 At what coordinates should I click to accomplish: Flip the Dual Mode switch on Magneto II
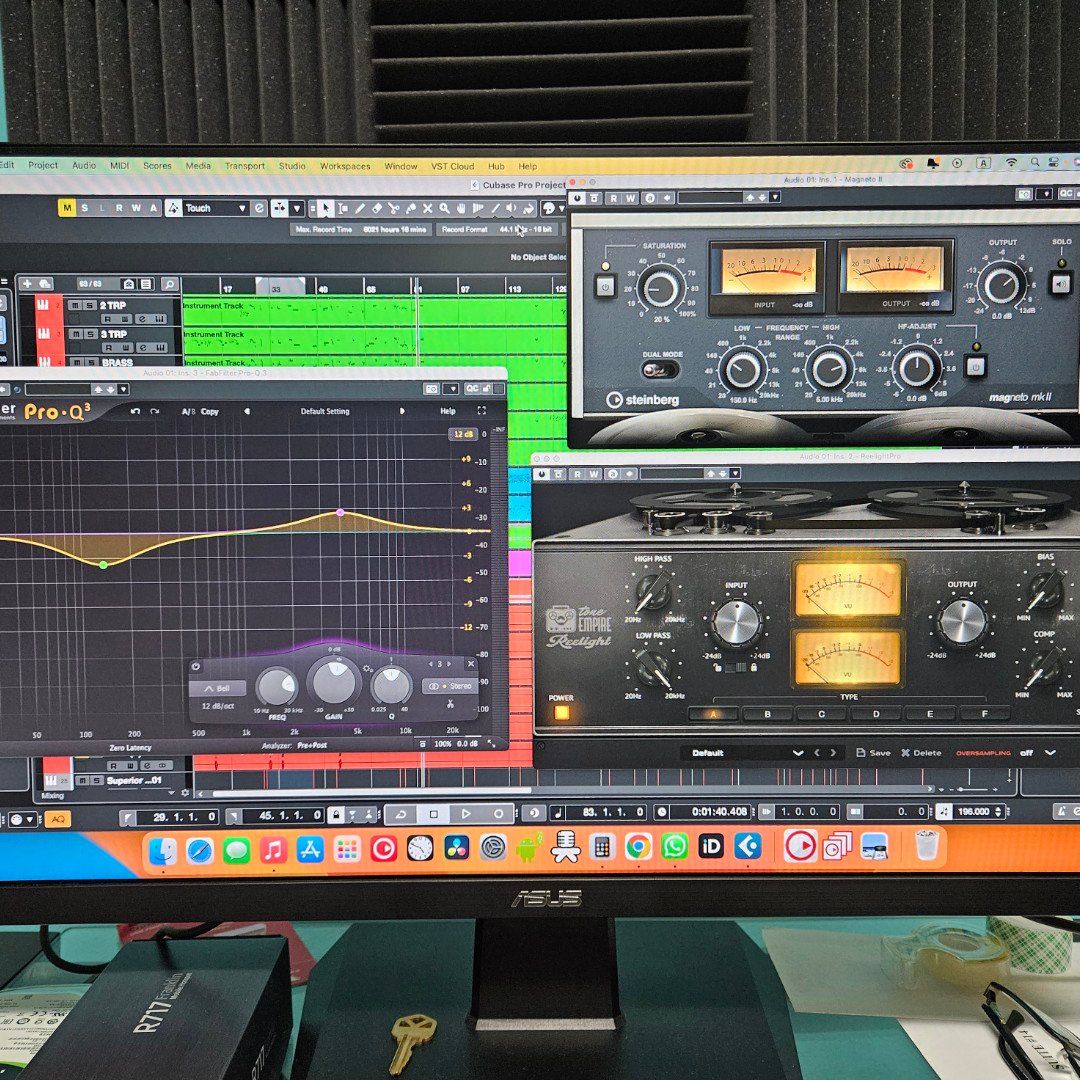click(660, 371)
